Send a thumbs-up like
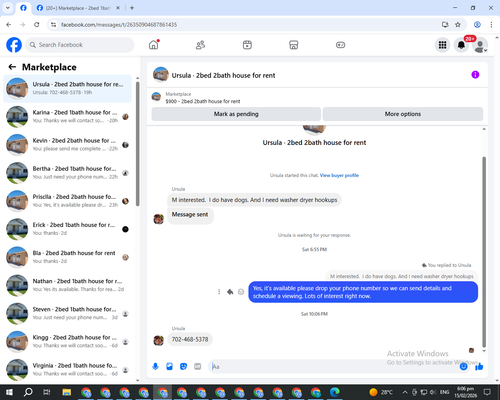 [479, 367]
